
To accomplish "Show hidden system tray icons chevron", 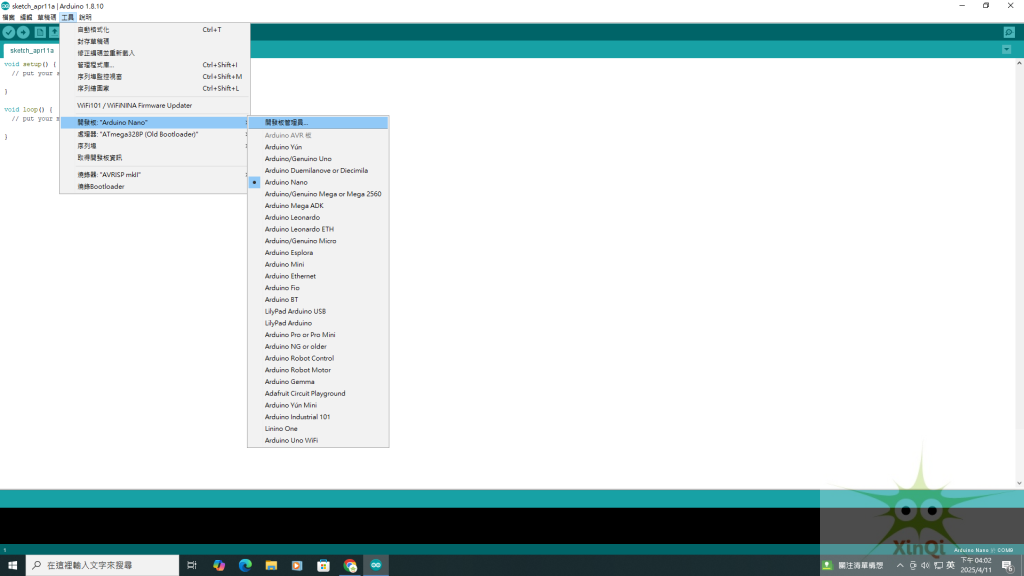I will [x=900, y=566].
